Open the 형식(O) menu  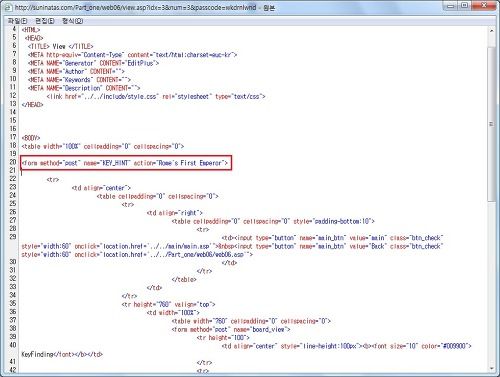pos(72,21)
